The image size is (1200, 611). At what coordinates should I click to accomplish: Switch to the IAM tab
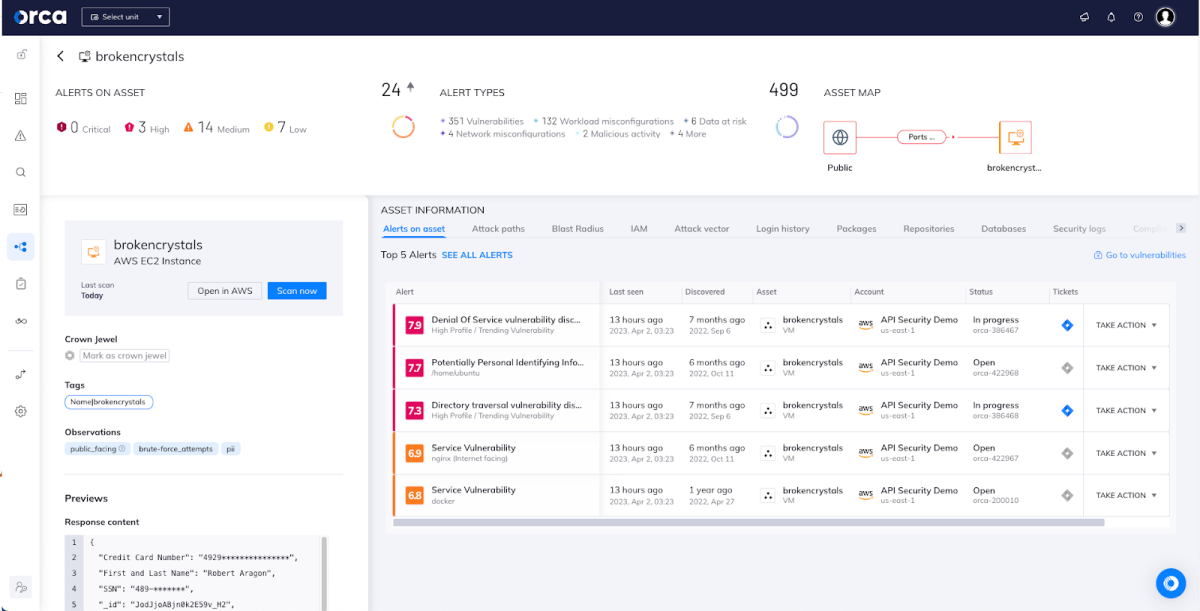pyautogui.click(x=639, y=229)
